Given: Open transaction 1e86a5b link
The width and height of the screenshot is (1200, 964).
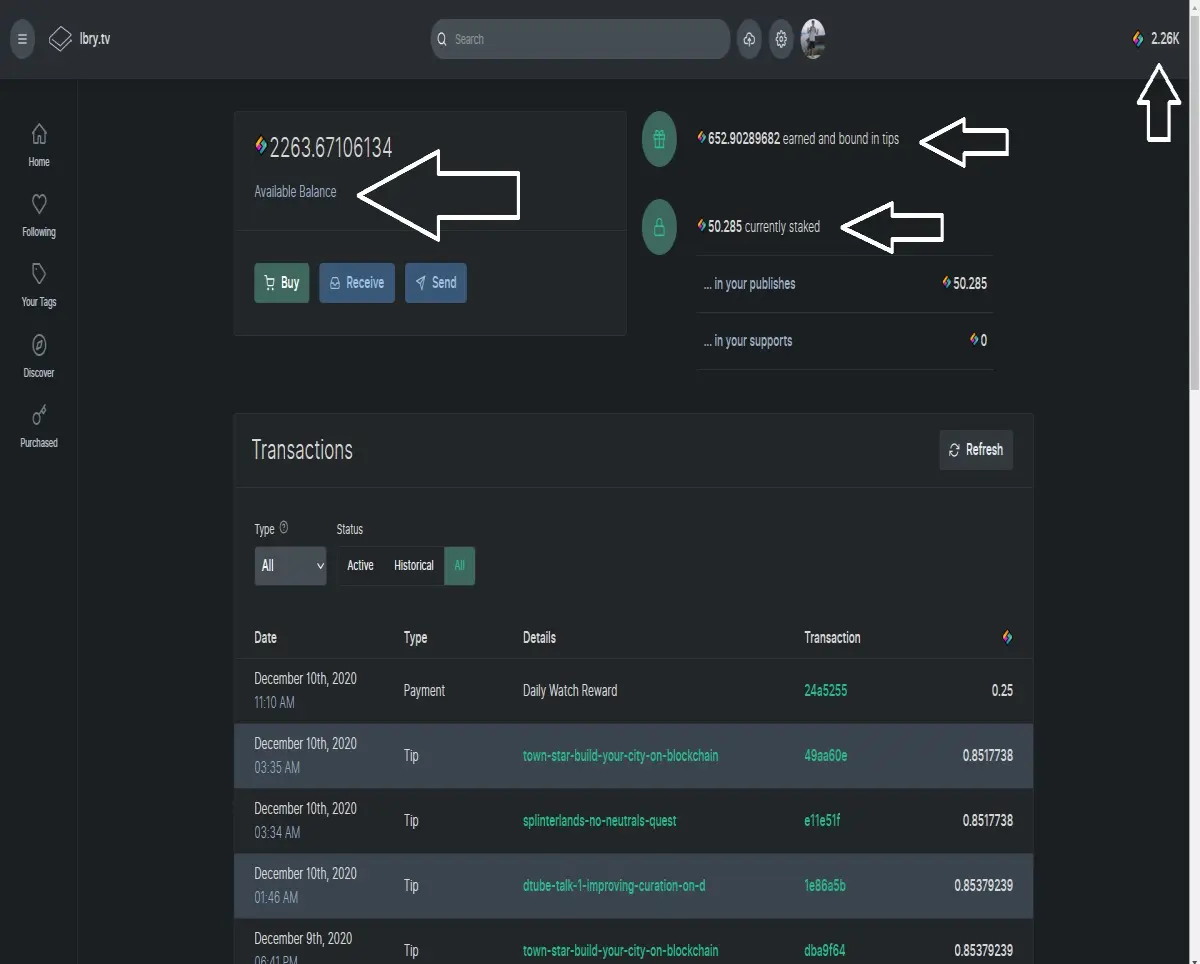Looking at the screenshot, I should [825, 886].
